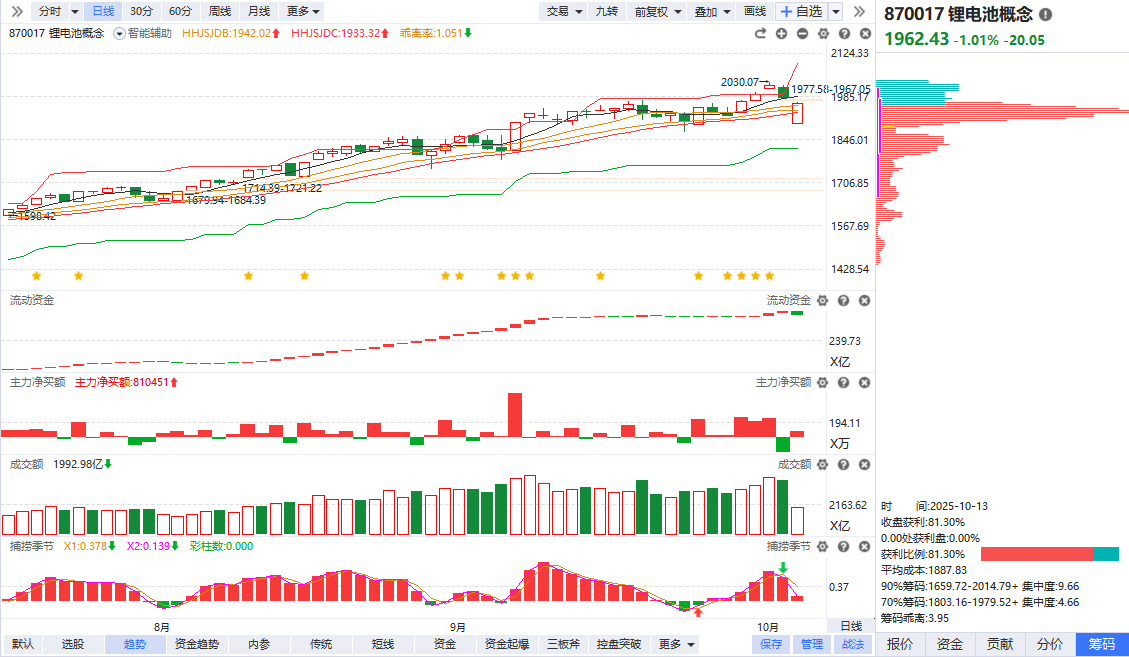Viewport: 1129px width, 657px height.
Task: Toggle the 智能辅助 option
Action: click(143, 33)
